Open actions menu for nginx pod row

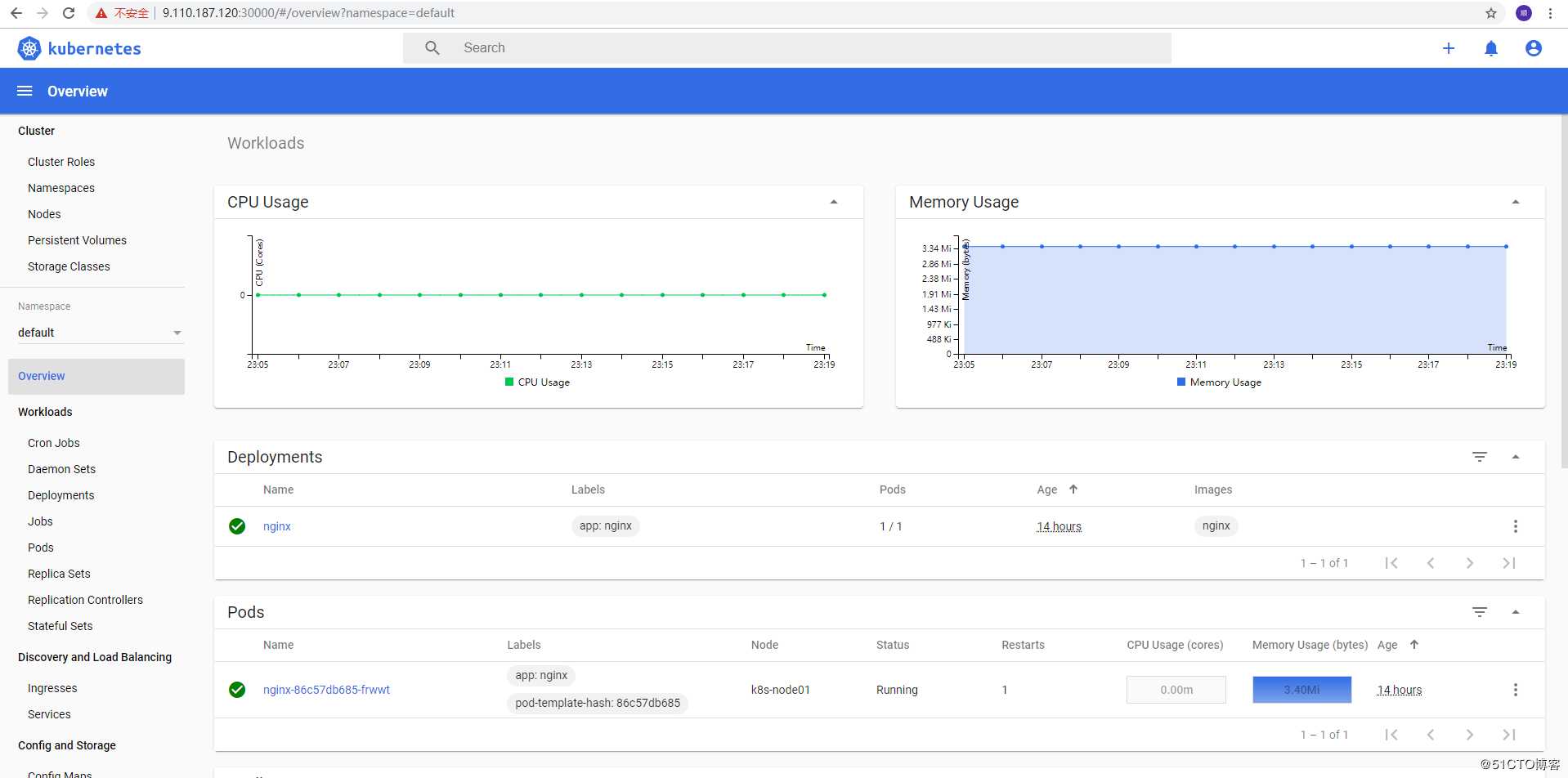(1515, 690)
